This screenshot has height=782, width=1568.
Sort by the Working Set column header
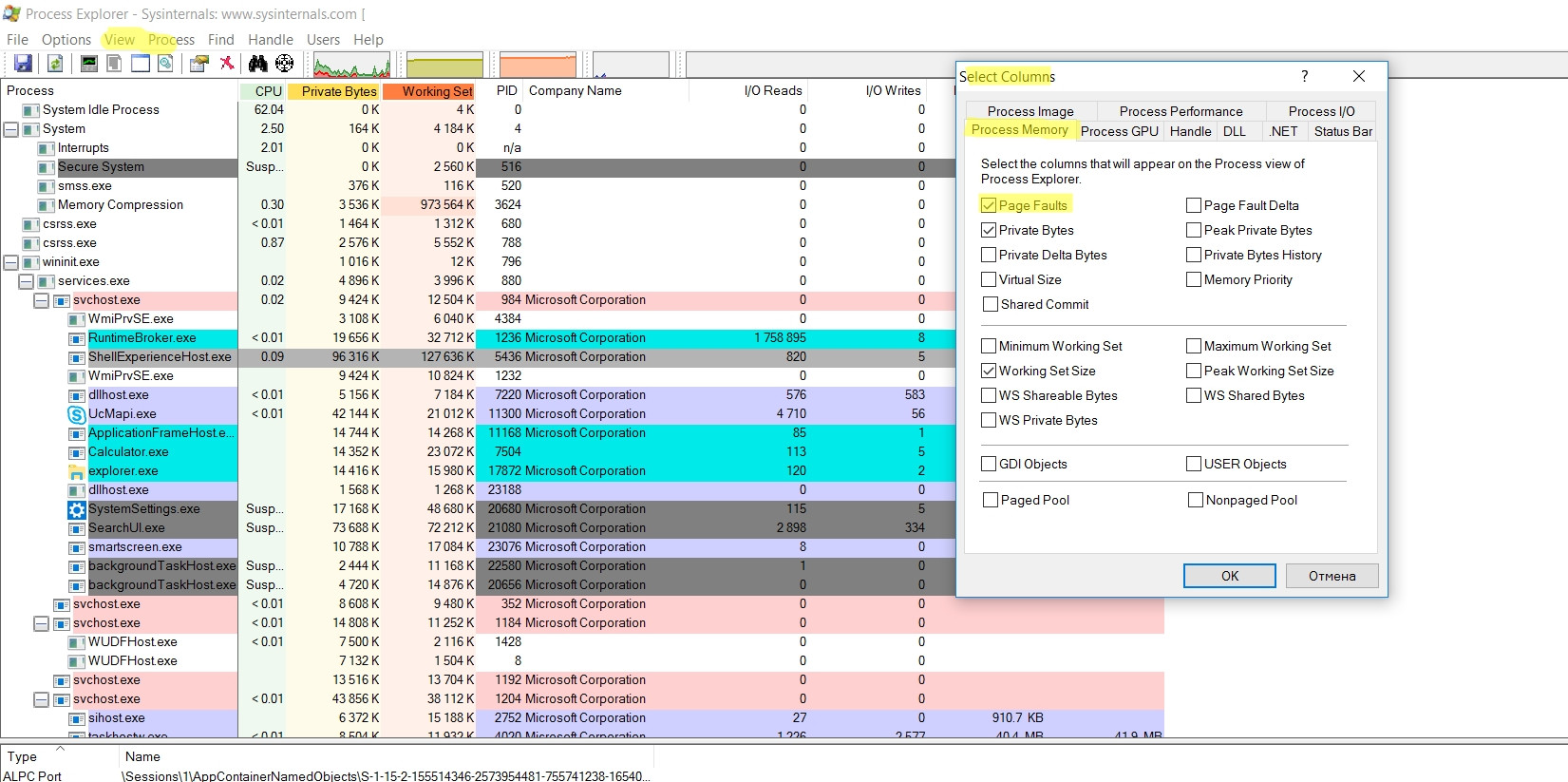click(429, 91)
